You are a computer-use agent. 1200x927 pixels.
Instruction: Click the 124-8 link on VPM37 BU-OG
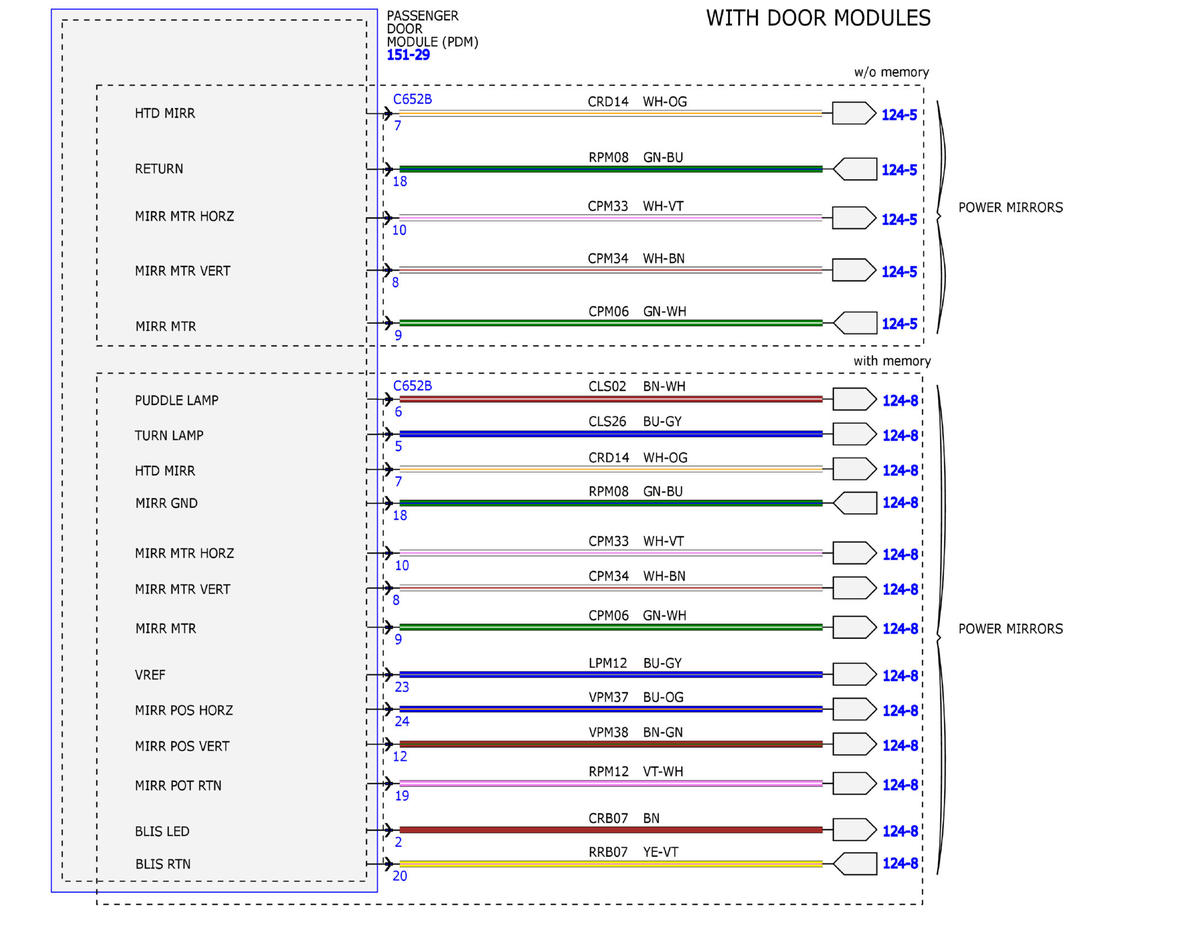coord(900,711)
